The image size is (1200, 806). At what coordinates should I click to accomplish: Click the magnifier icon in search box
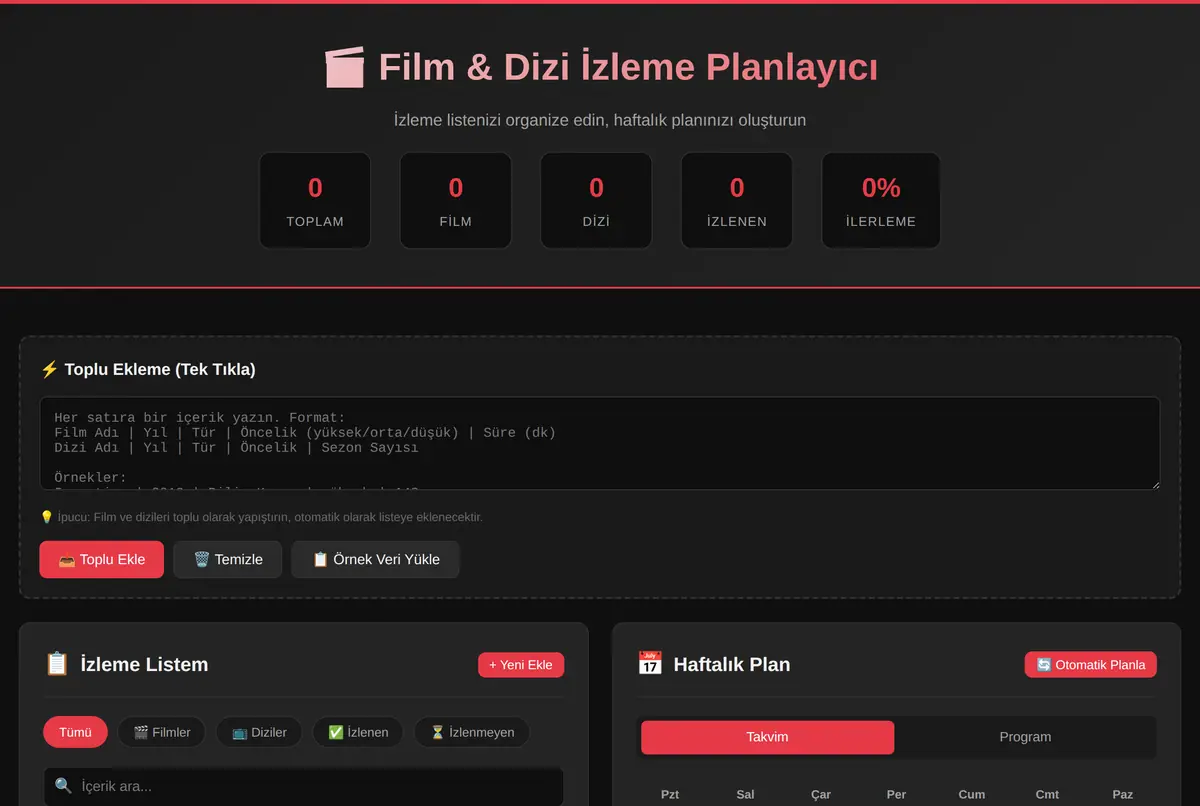63,786
